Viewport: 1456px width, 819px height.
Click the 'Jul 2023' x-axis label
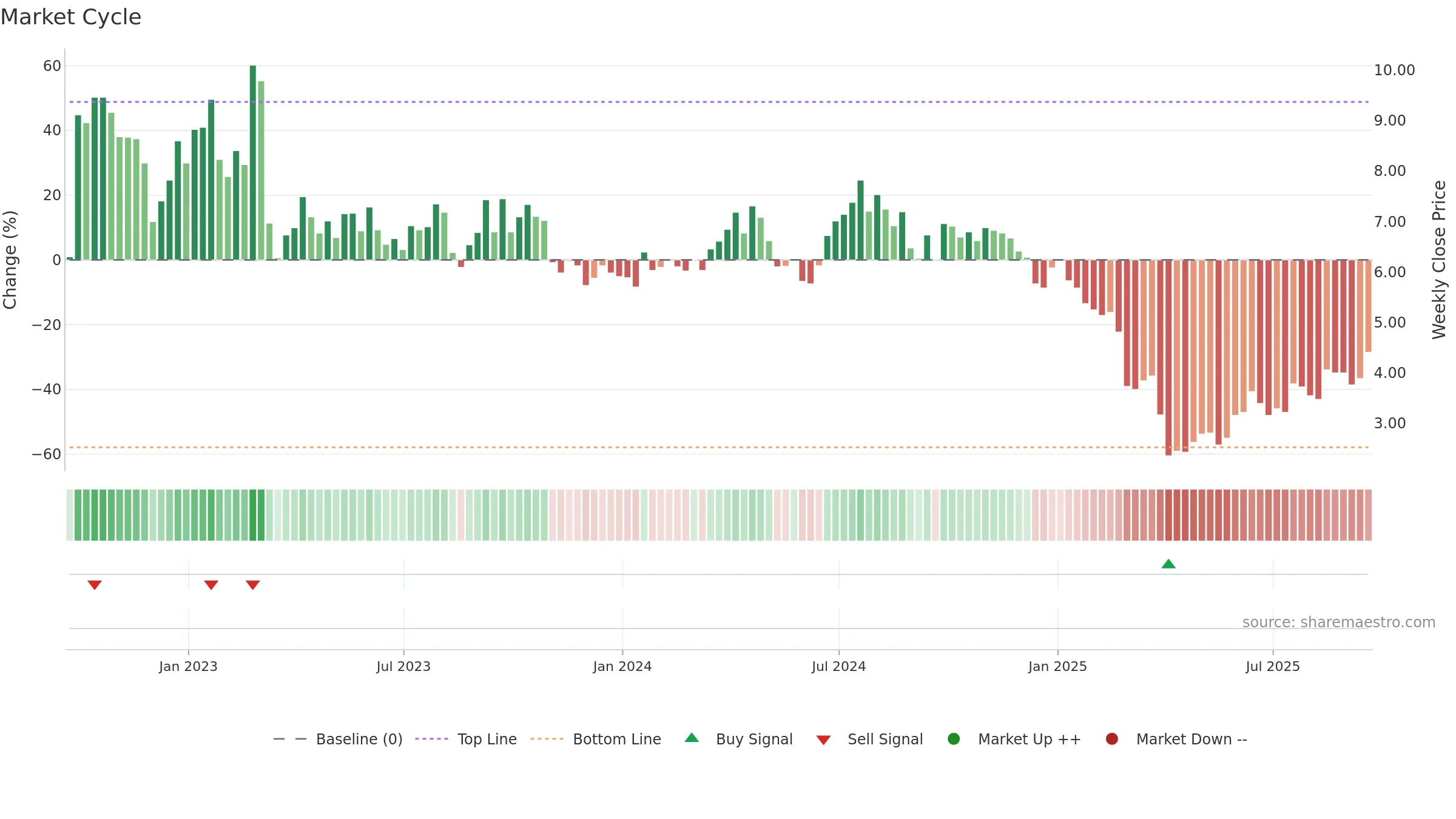[403, 667]
